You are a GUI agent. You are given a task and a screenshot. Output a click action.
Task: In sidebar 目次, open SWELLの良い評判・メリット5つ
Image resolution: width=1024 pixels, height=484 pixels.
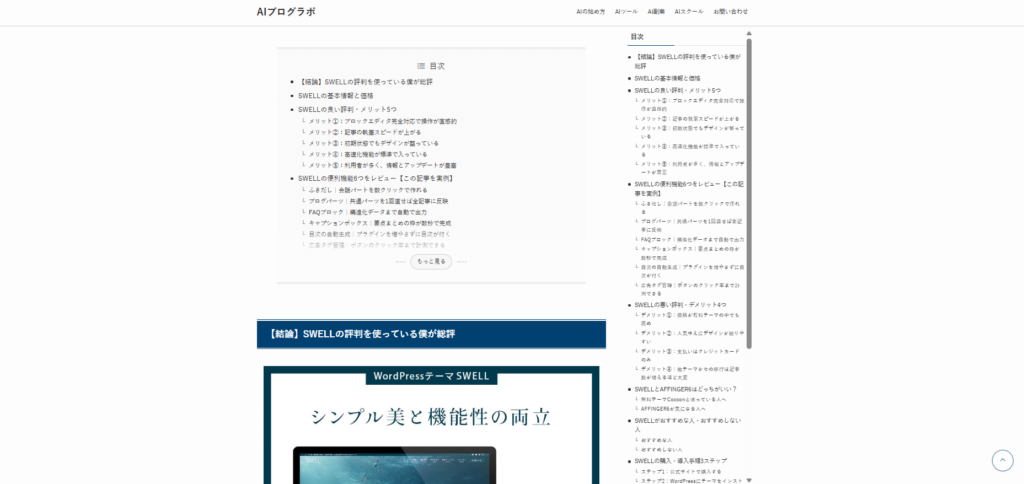[678, 90]
